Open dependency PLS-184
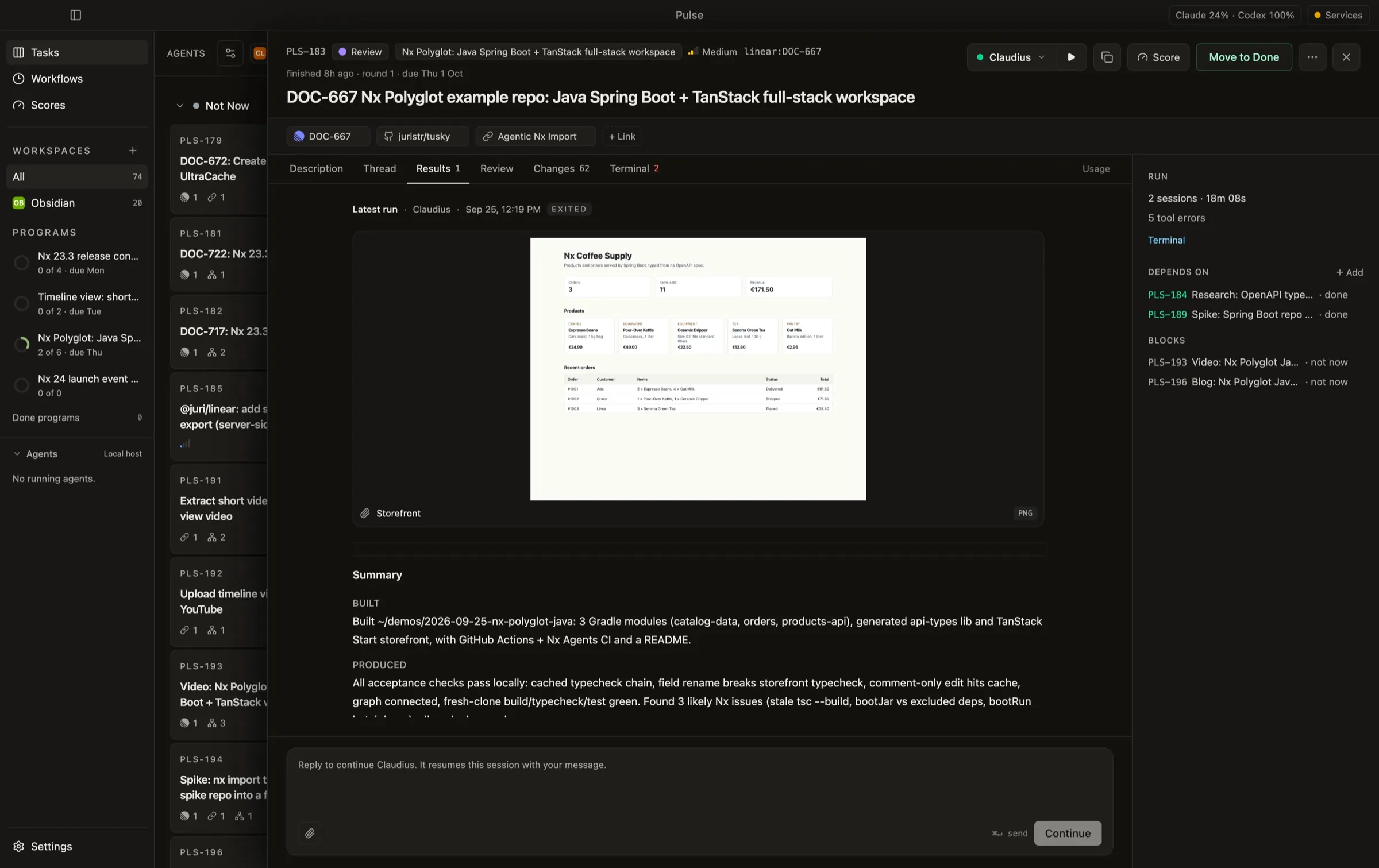 click(1247, 295)
